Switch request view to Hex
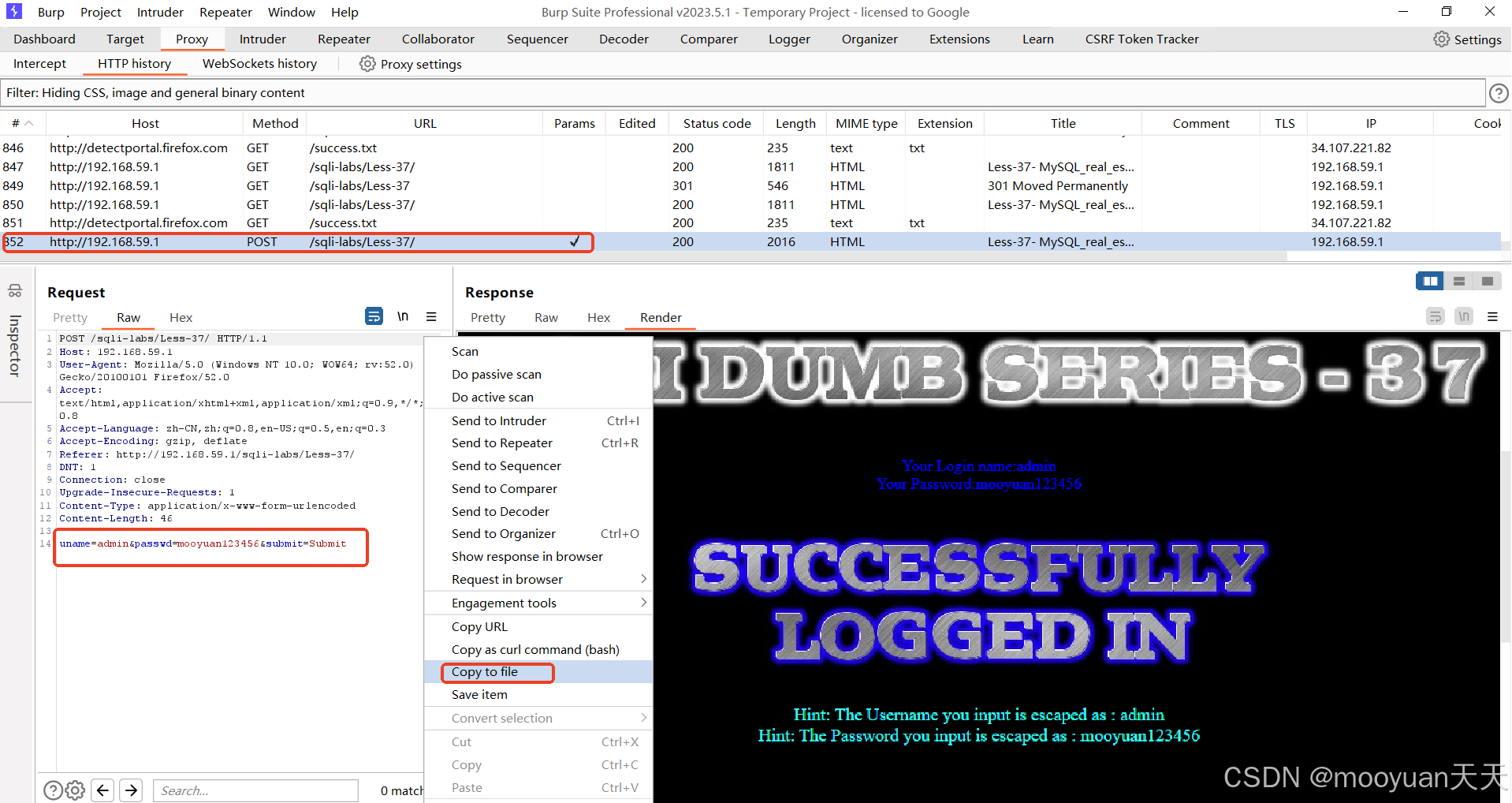The image size is (1512, 803). point(181,317)
